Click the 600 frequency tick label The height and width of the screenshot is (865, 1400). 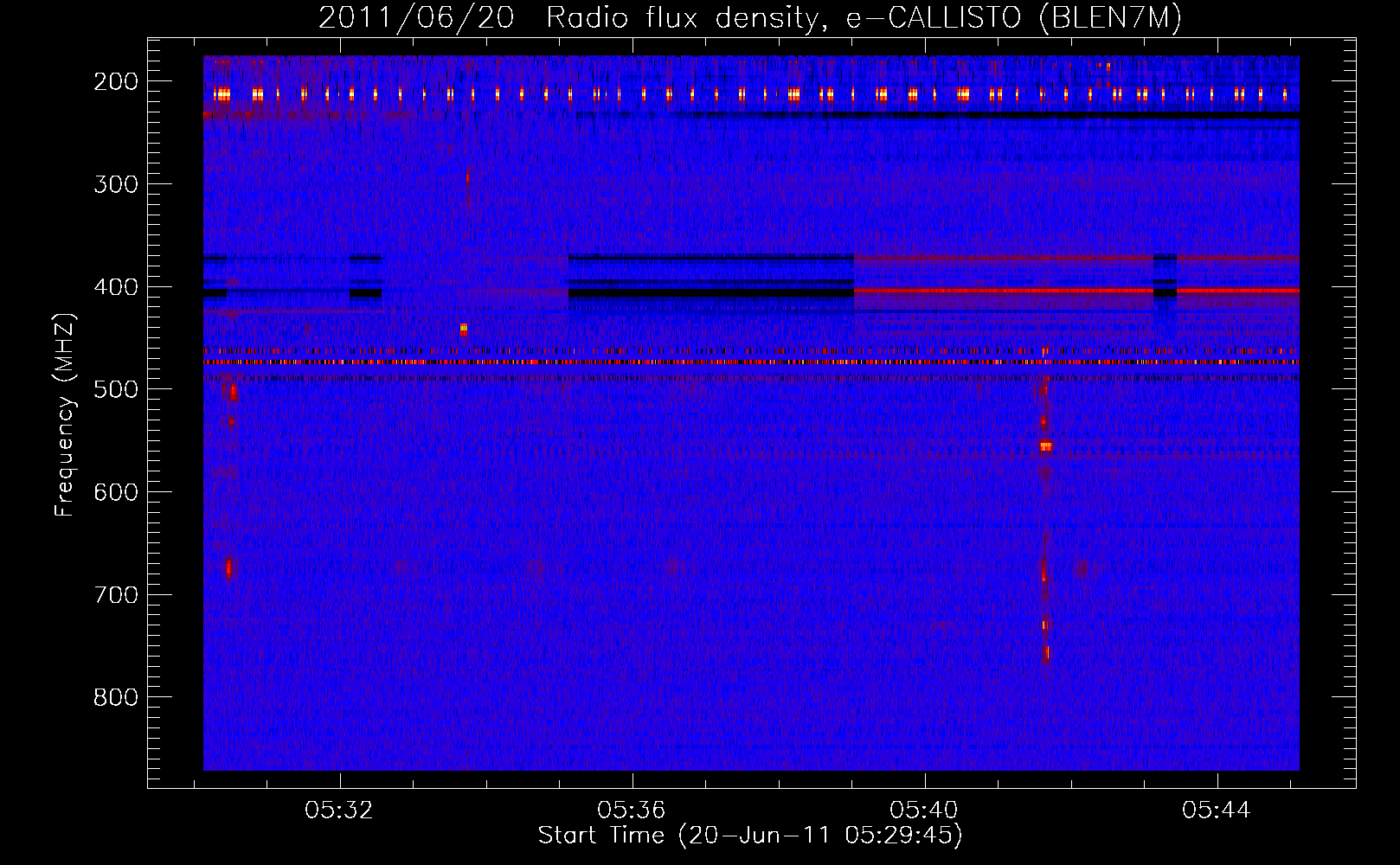[x=116, y=492]
